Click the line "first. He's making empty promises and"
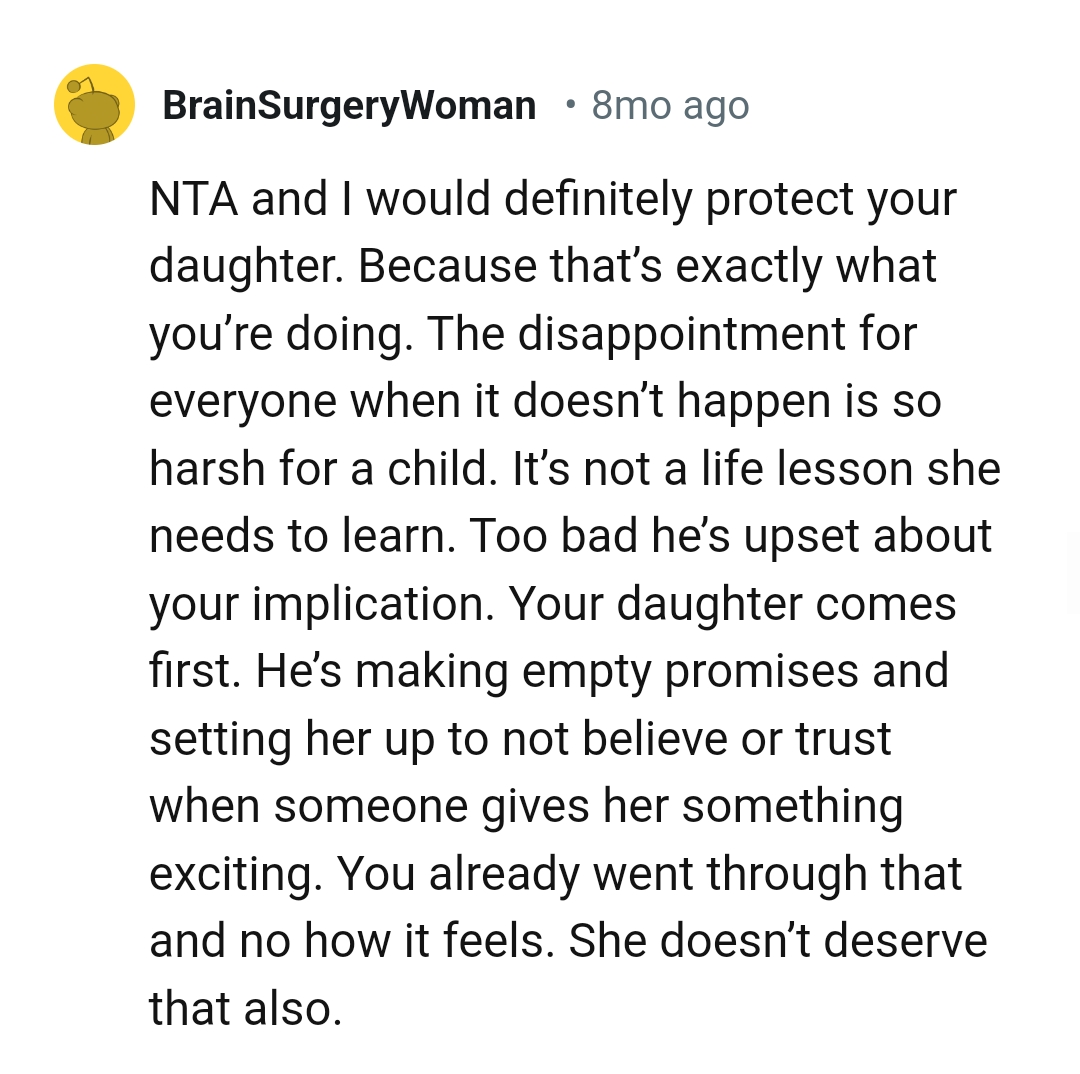 click(548, 672)
